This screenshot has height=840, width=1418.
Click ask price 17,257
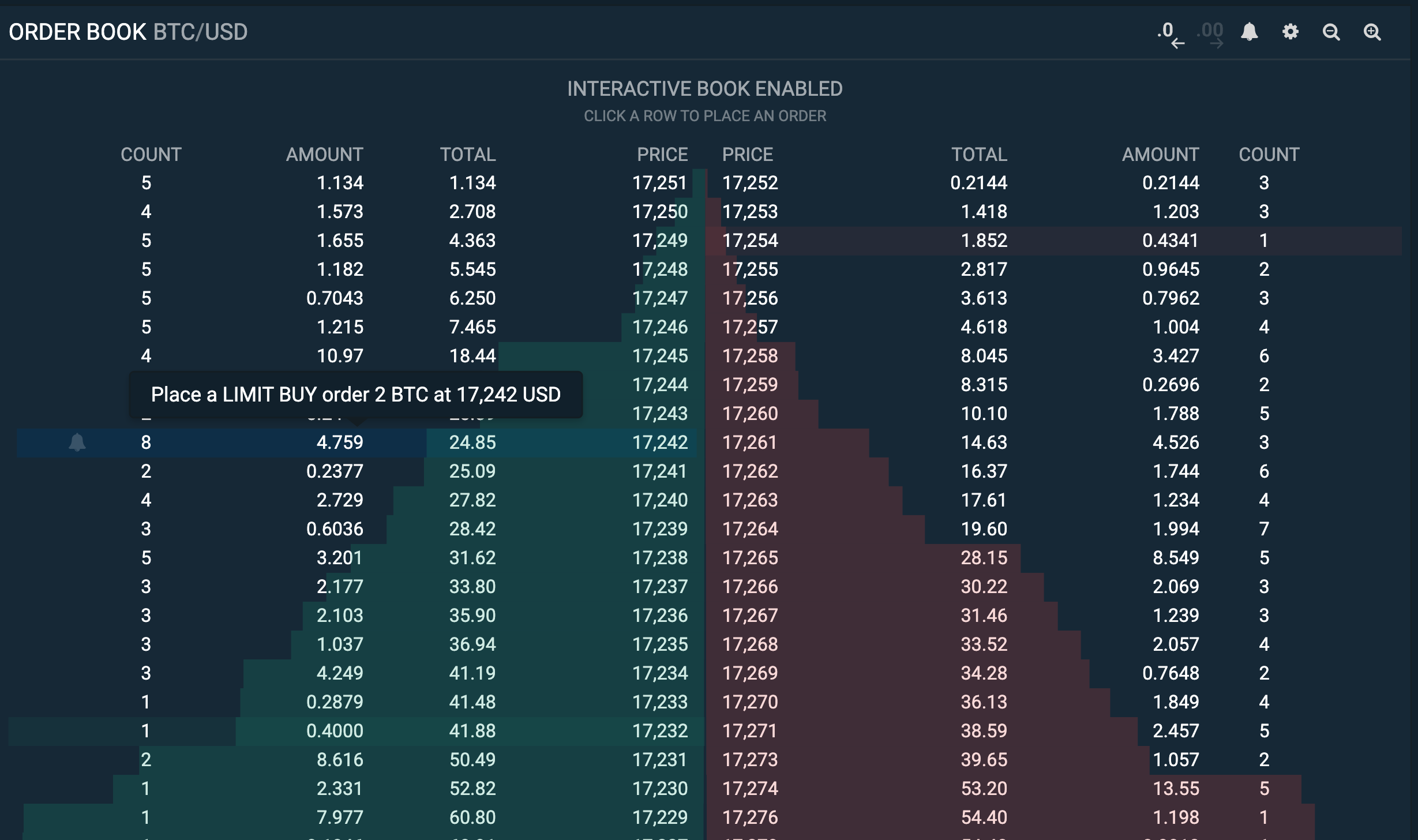coord(750,327)
